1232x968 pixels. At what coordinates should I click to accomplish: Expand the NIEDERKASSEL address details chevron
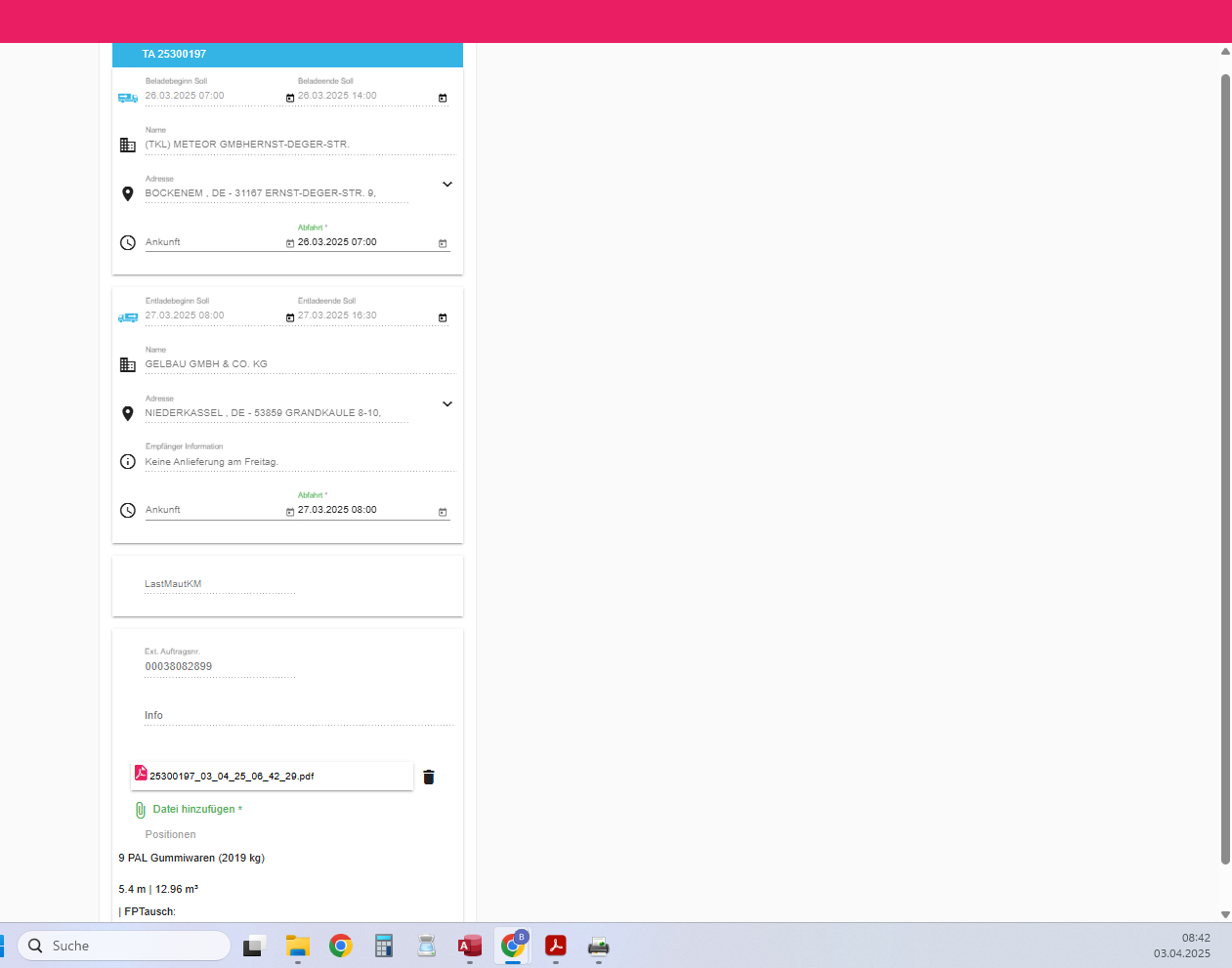[x=447, y=404]
